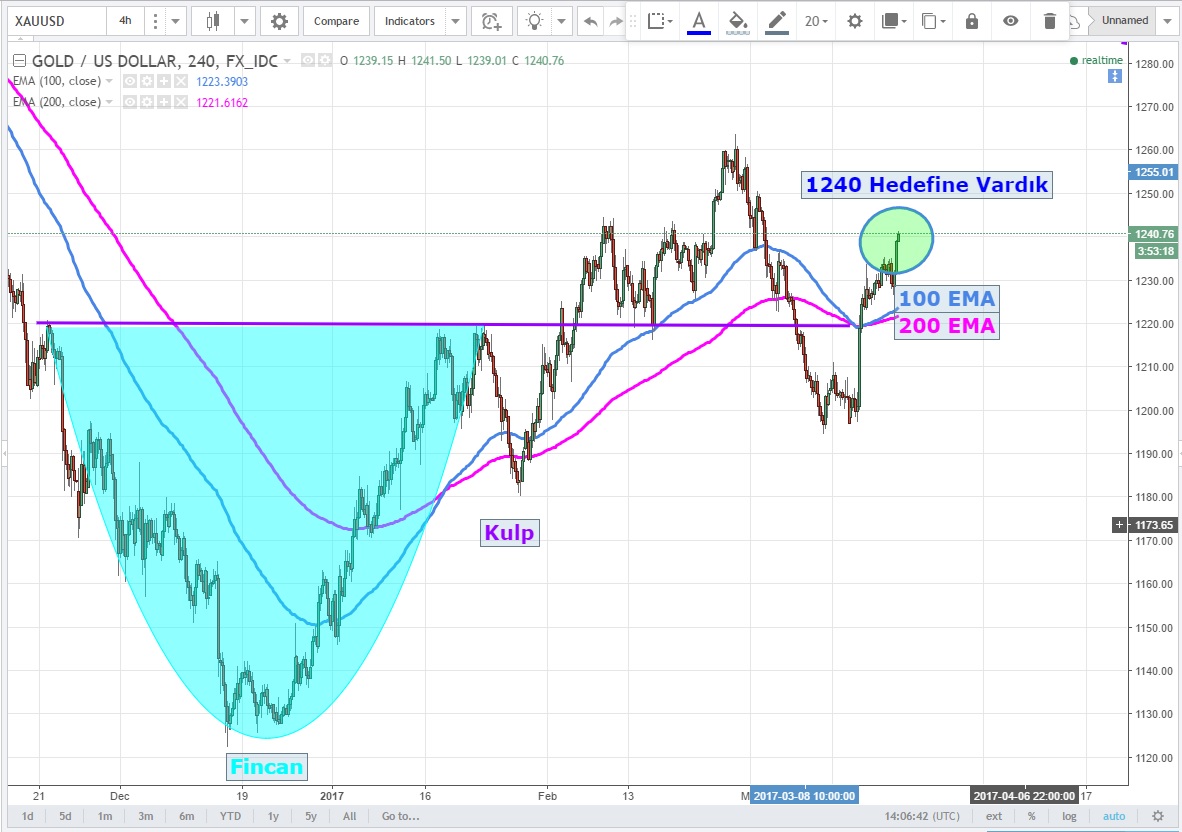Click the candlestick chart style icon

[212, 21]
